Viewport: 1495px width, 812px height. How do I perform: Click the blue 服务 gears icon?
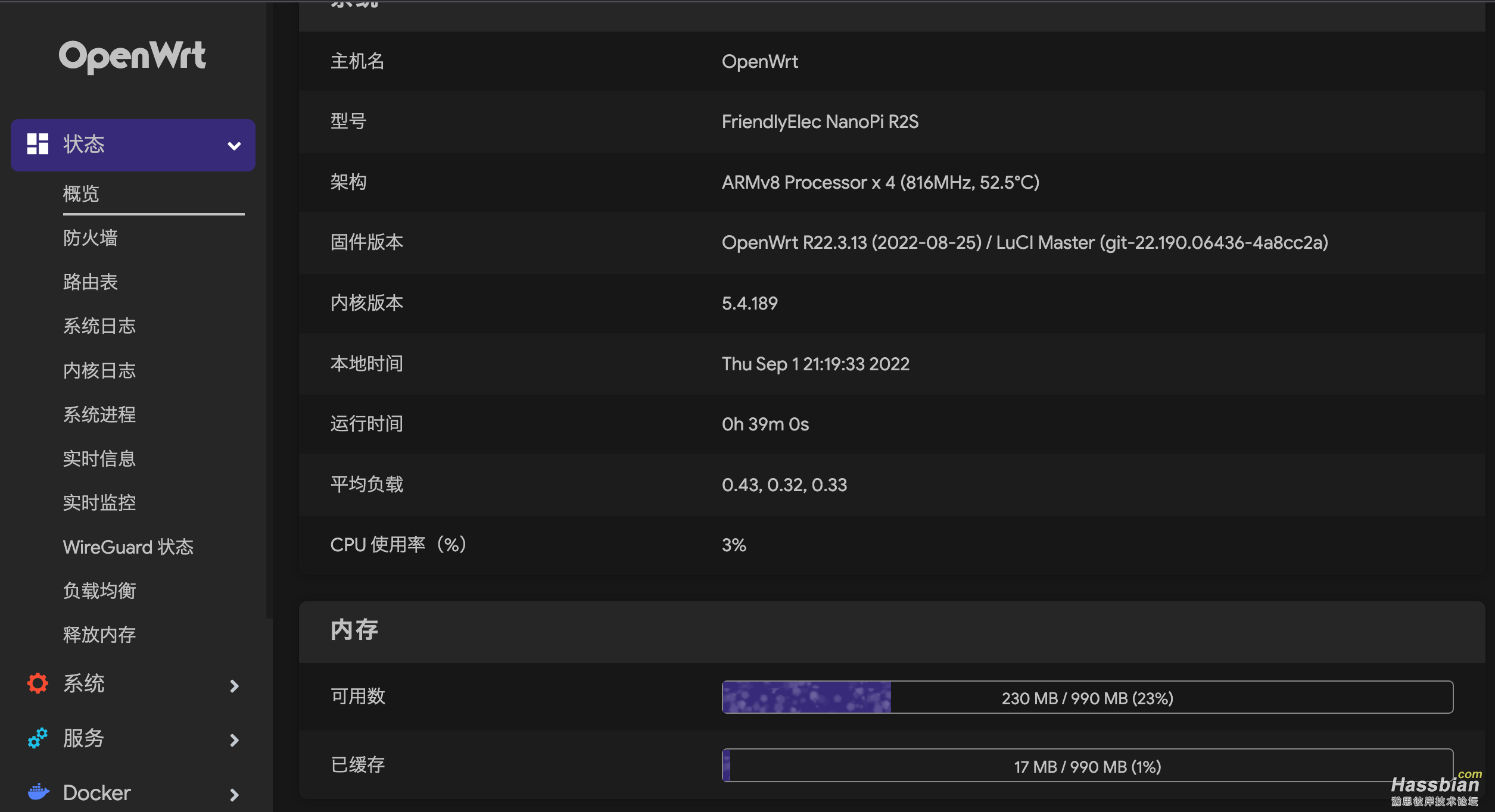point(37,738)
